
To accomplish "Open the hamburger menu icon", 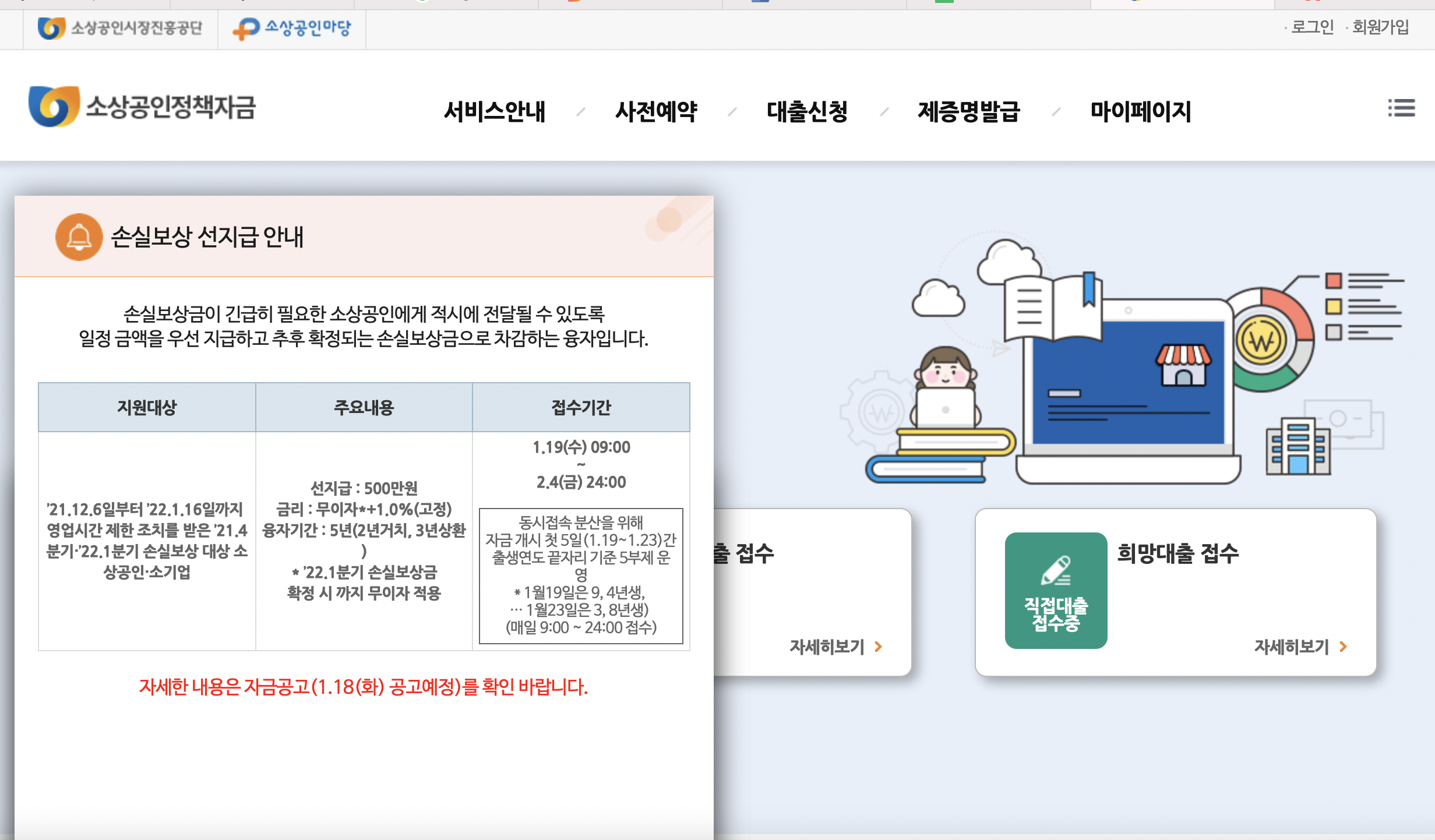I will 1401,108.
